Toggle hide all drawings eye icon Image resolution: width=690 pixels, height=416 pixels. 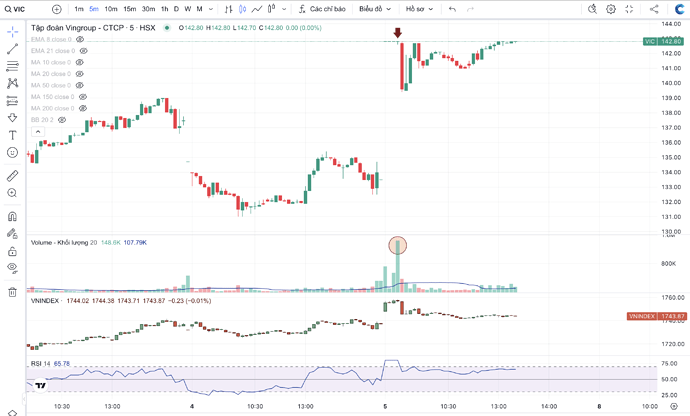point(12,268)
